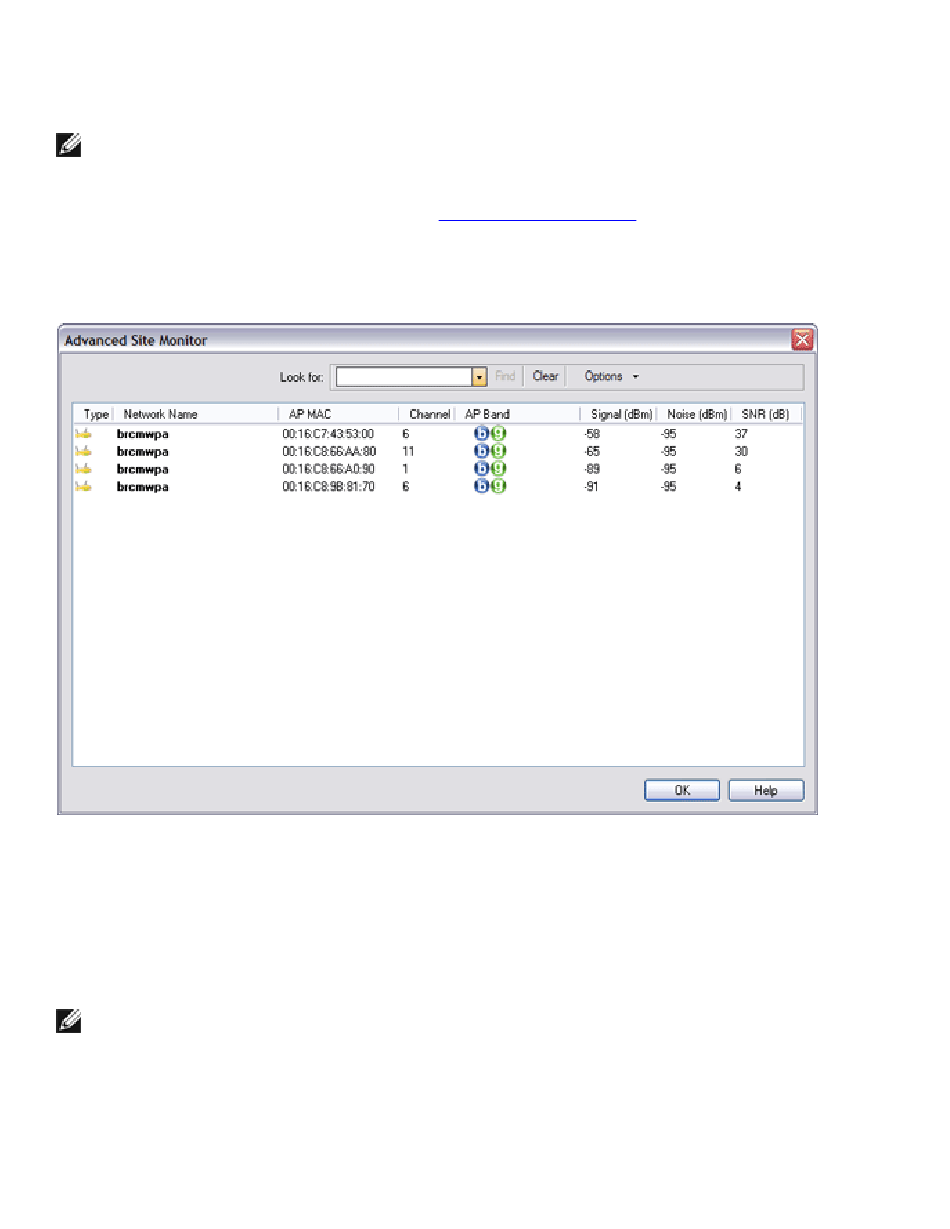Screen dimensions: 950x1229
Task: Click the network type icon for 00:16:C8:66:A0:90
Action: [x=84, y=469]
